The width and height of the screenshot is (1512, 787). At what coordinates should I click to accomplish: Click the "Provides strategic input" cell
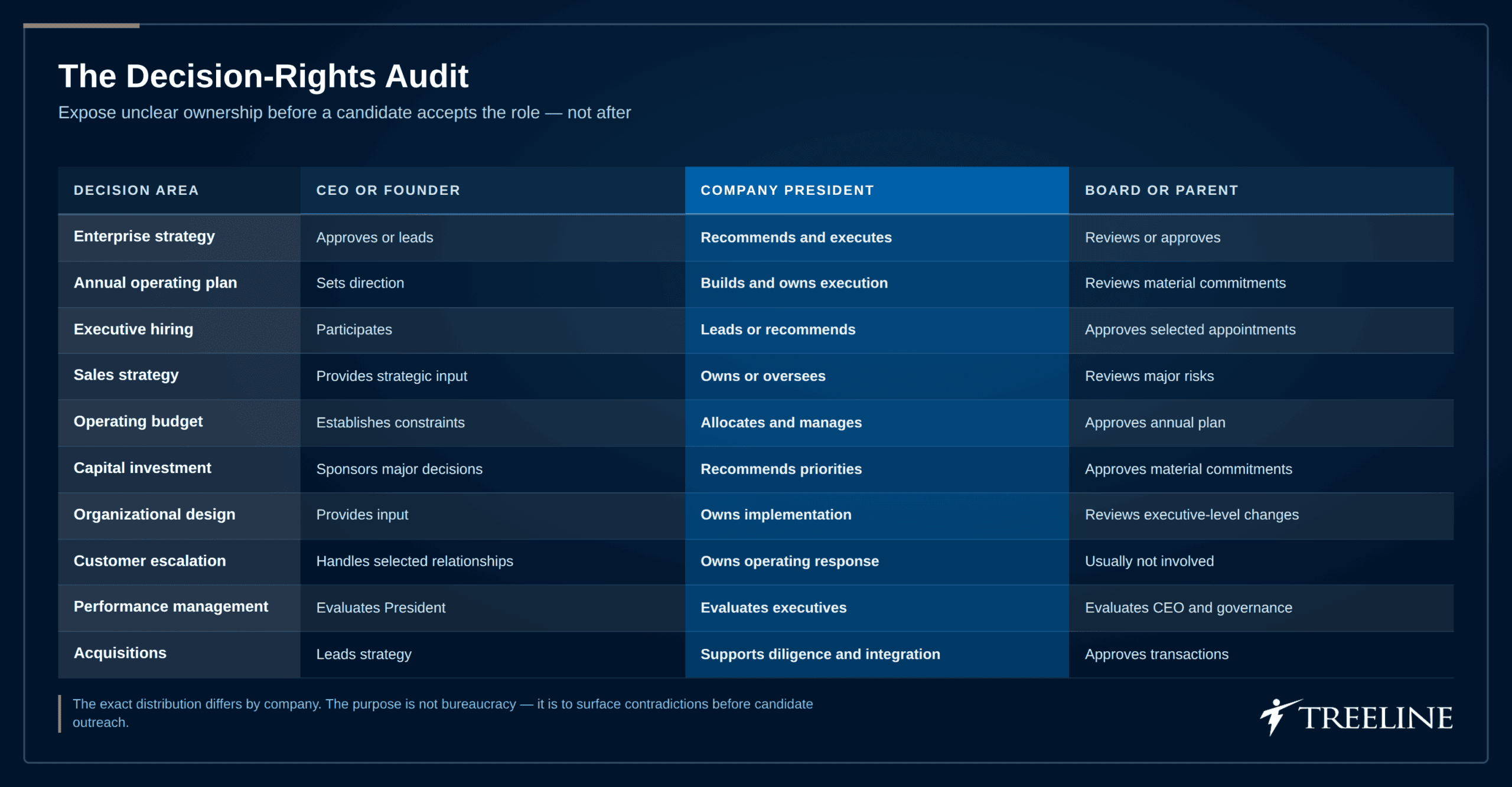coord(493,376)
